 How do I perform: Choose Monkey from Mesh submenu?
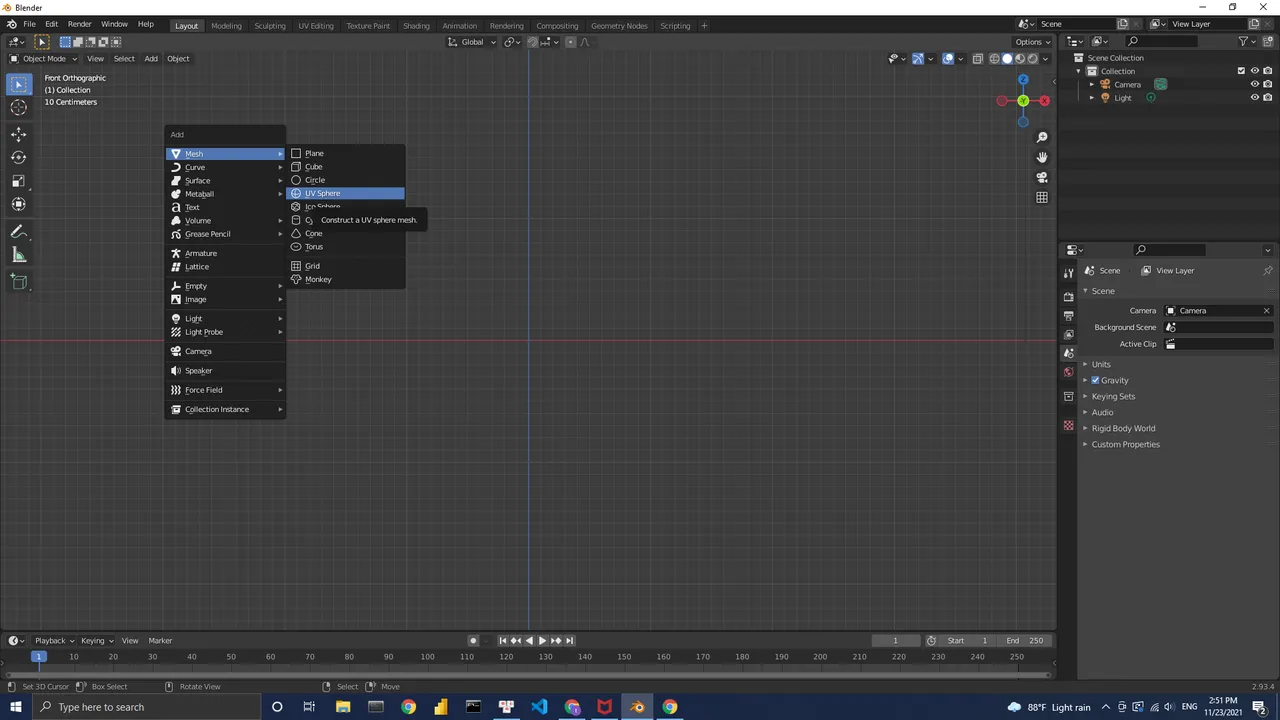(346, 279)
